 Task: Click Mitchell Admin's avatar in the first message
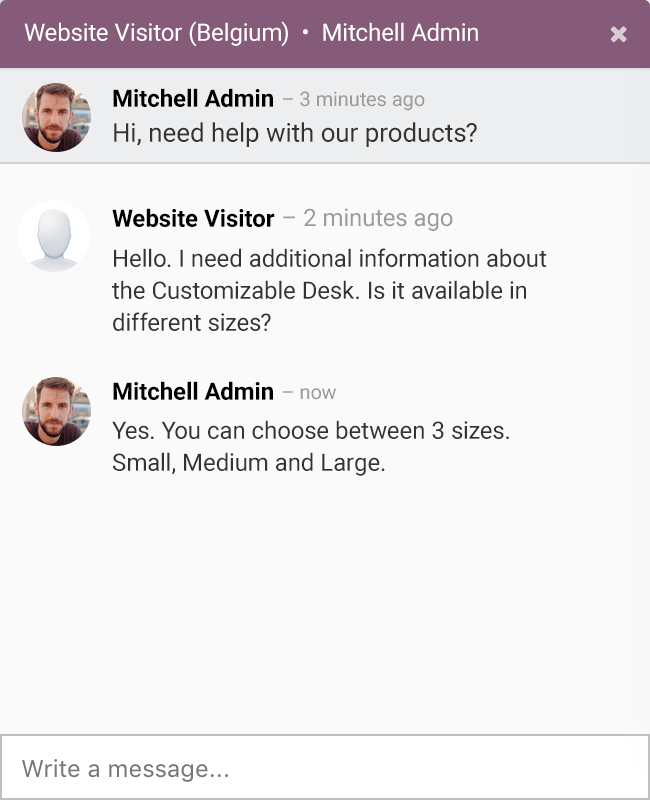(x=56, y=117)
